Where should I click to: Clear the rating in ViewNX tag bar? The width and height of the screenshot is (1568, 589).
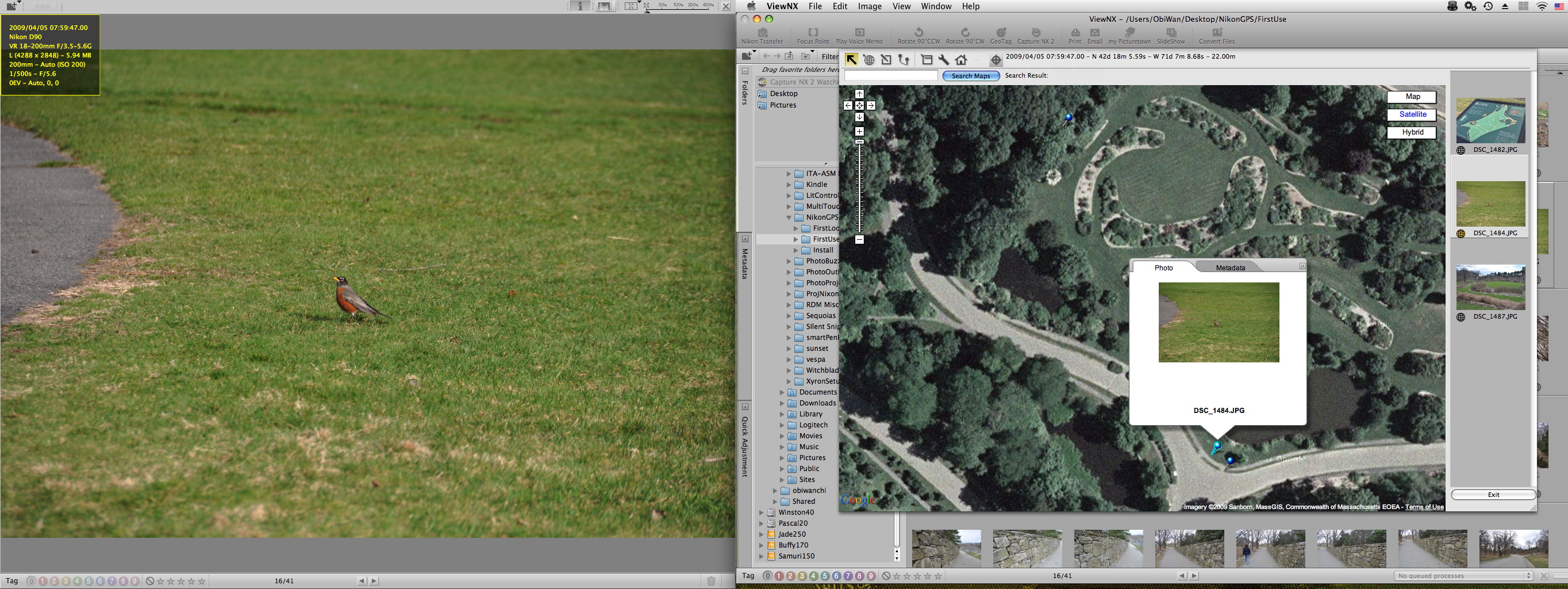coord(886,576)
